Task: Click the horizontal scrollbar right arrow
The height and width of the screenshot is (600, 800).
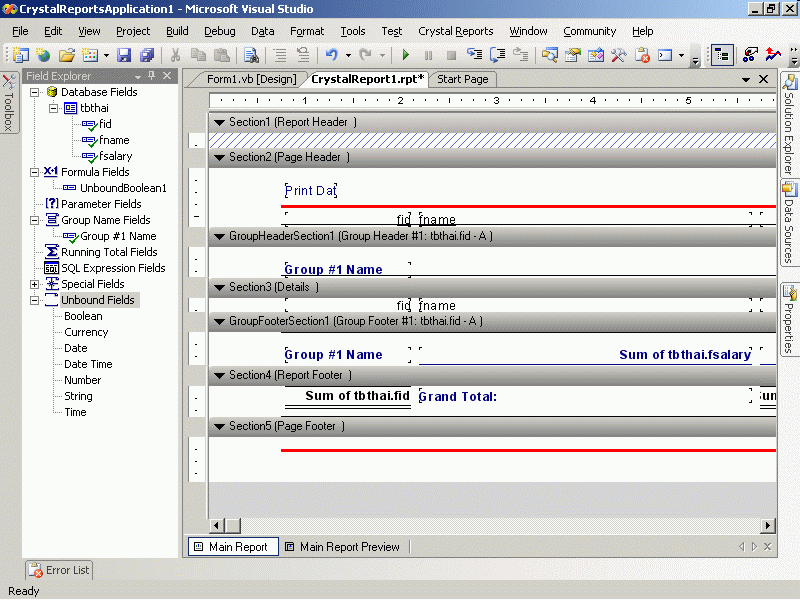Action: 768,526
